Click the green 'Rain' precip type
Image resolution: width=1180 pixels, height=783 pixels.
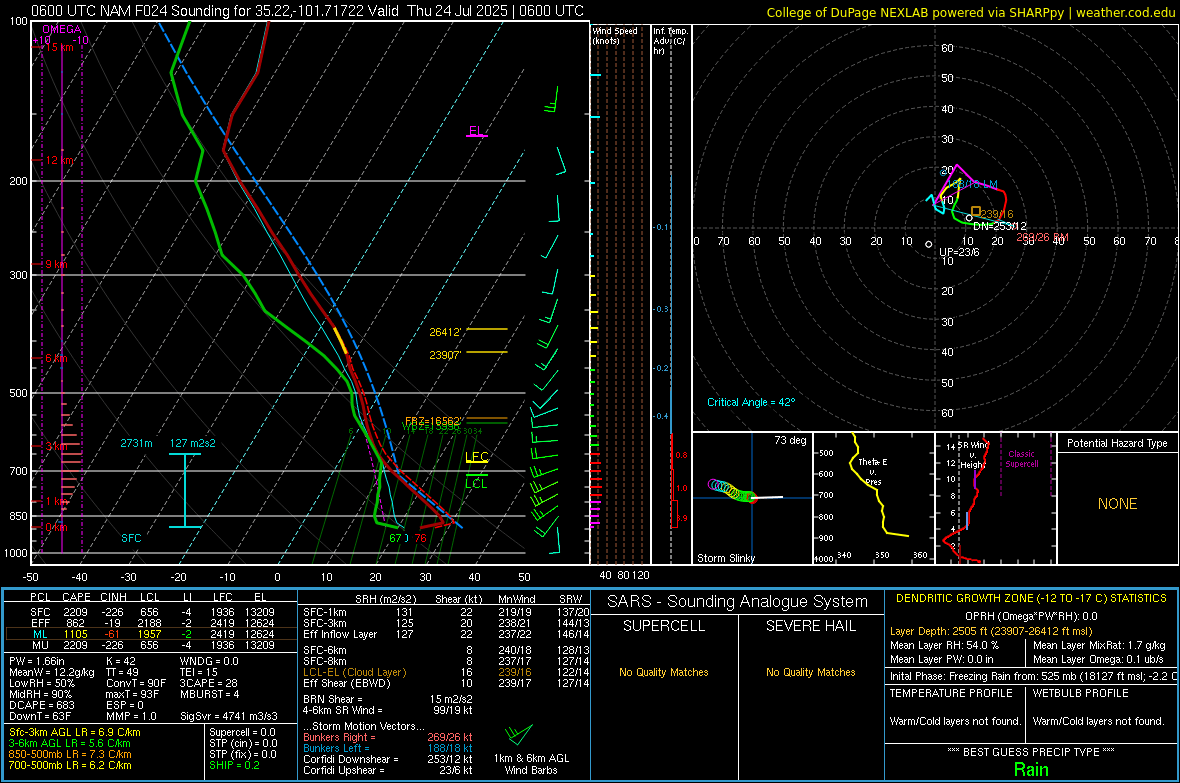click(1031, 769)
